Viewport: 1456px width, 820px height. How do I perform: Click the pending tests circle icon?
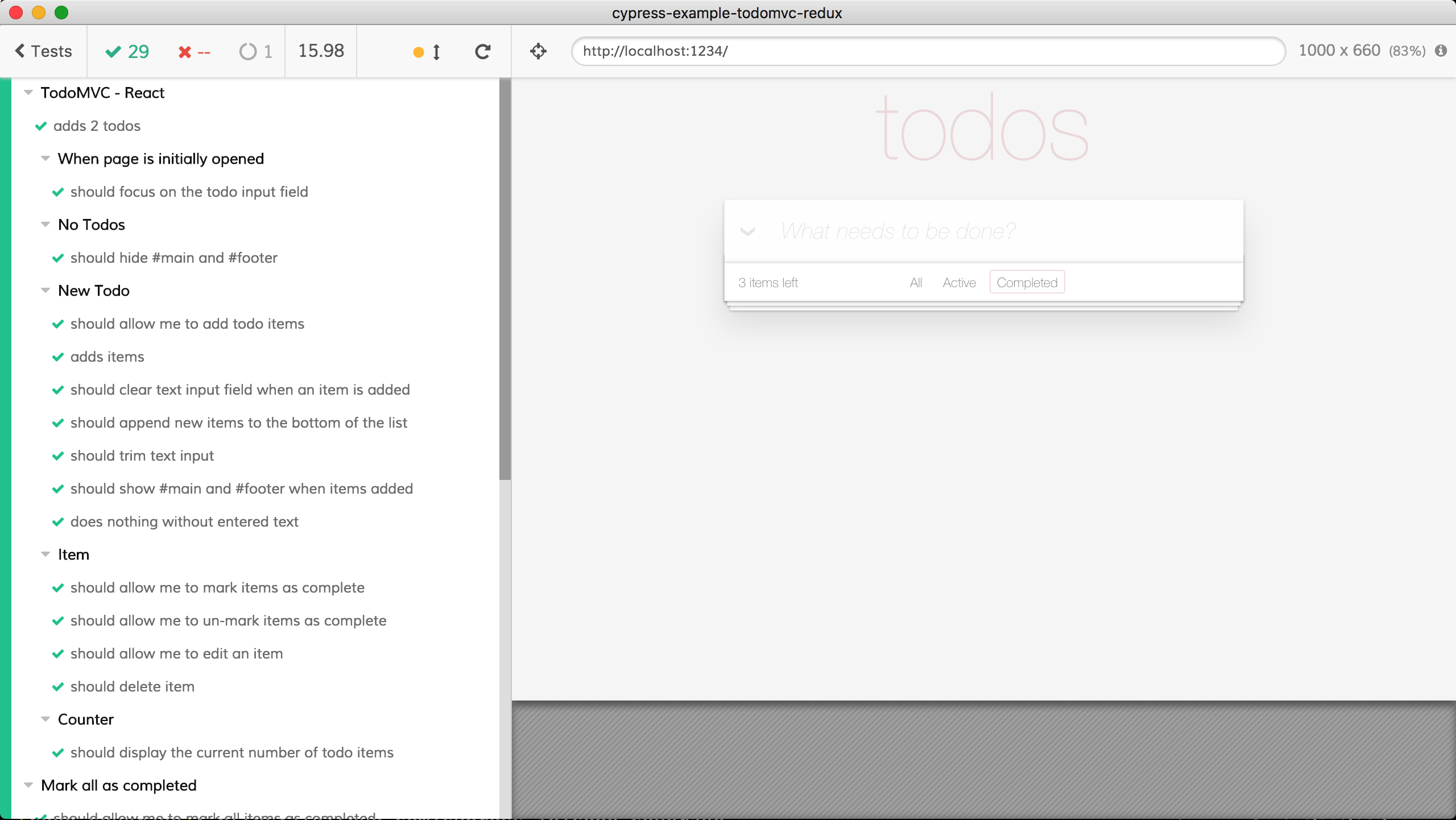247,51
